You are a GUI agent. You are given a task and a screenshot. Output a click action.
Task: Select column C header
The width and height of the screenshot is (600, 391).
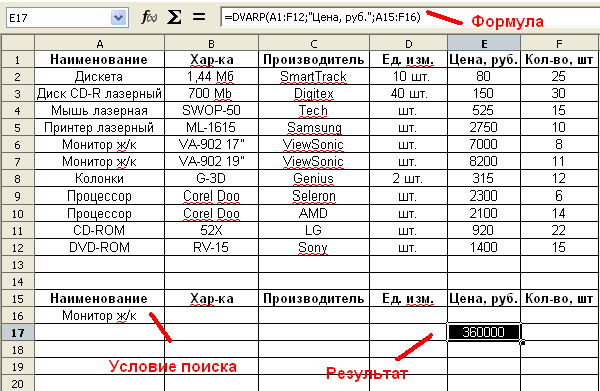tap(314, 43)
